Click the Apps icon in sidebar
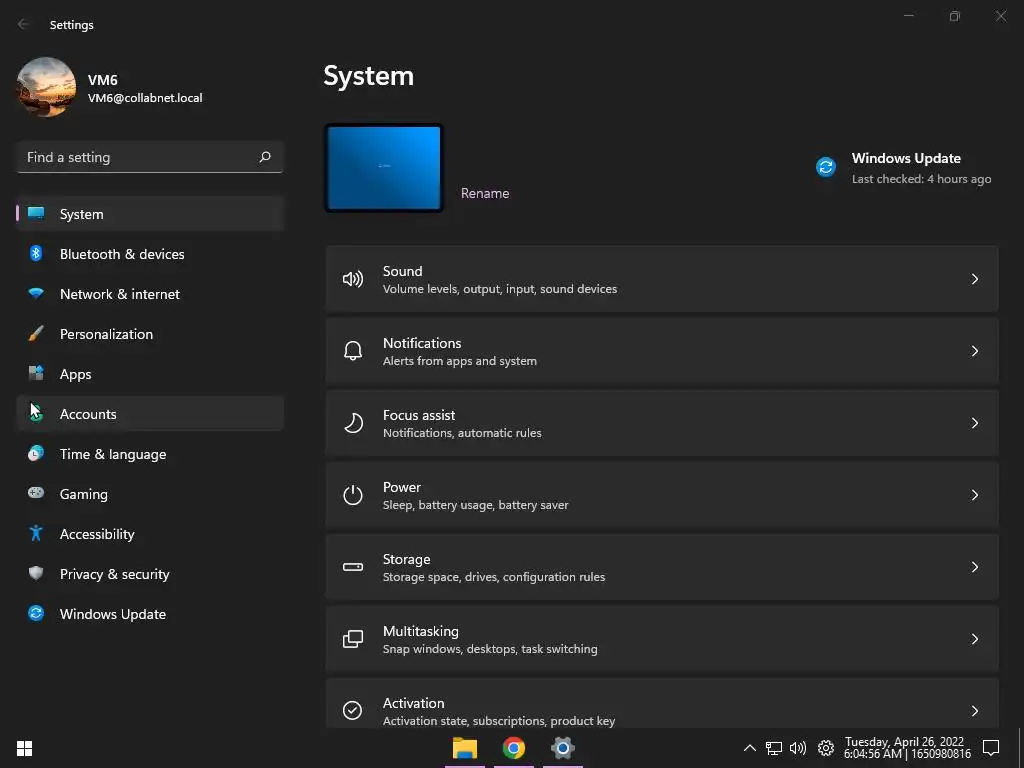Image resolution: width=1024 pixels, height=768 pixels. click(x=36, y=374)
